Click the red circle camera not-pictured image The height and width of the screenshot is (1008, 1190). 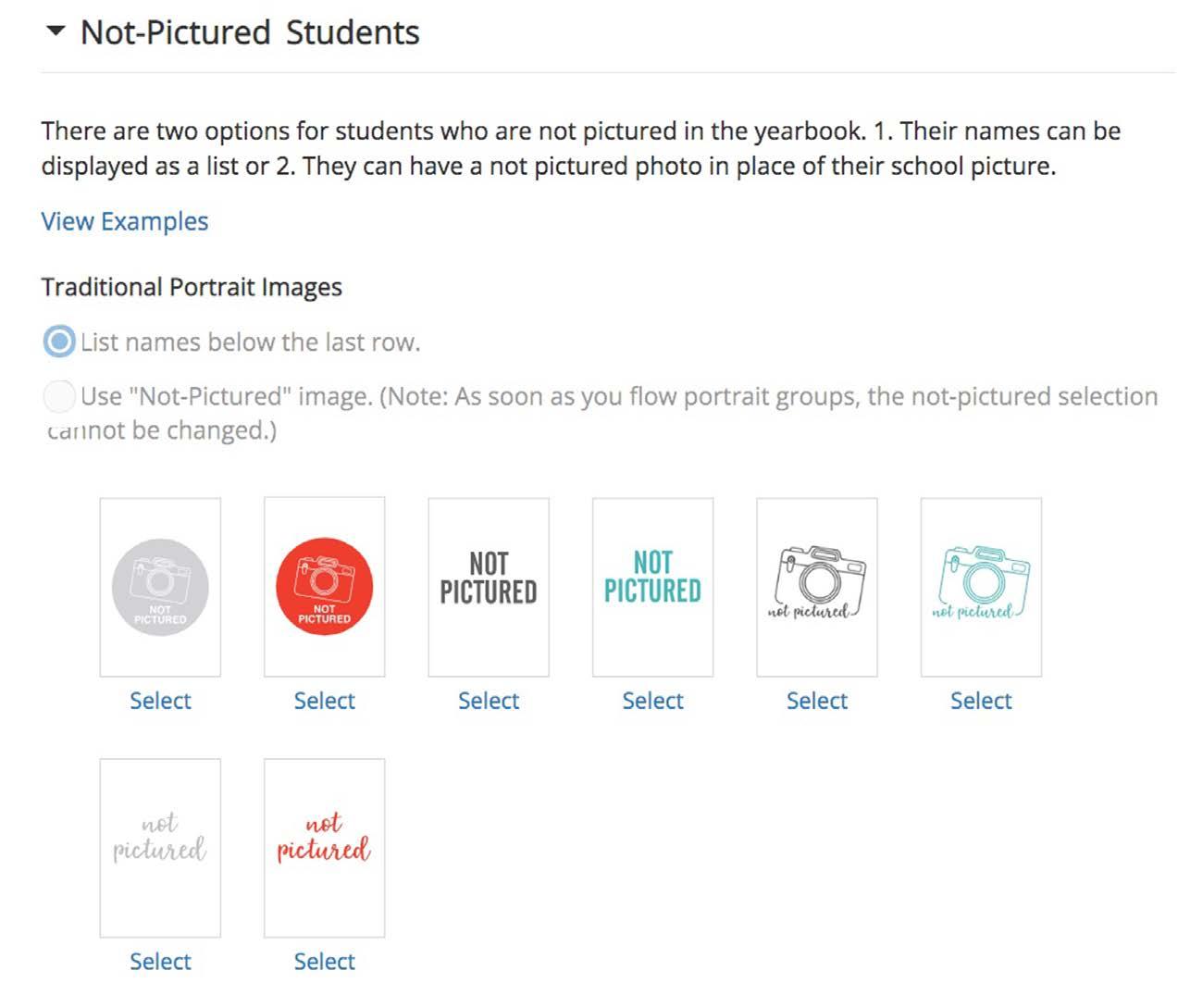(325, 588)
